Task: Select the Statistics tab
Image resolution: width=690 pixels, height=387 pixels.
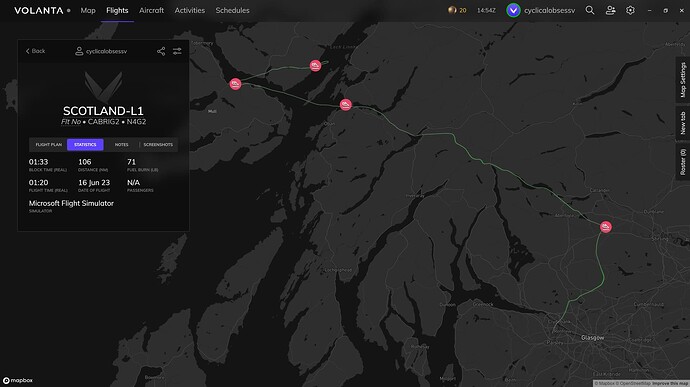Action: coord(85,145)
